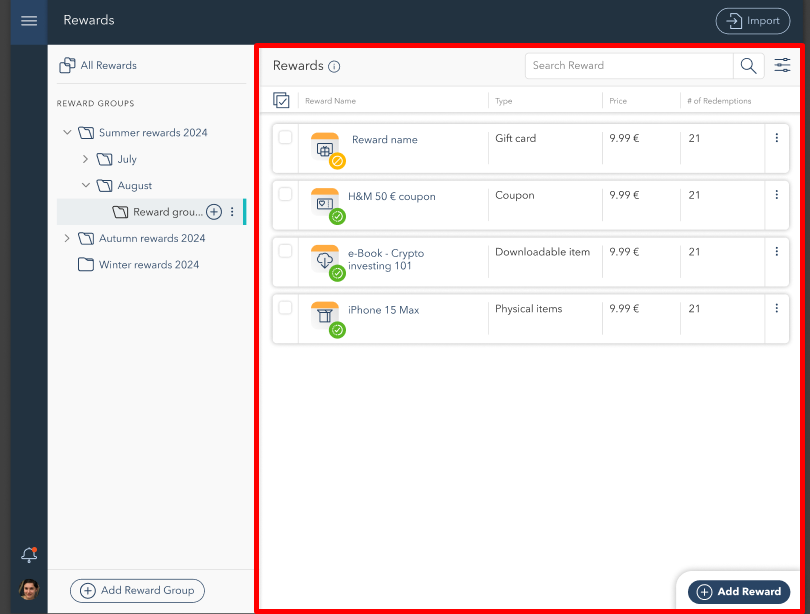
Task: Click the notifications bell icon
Action: [29, 555]
